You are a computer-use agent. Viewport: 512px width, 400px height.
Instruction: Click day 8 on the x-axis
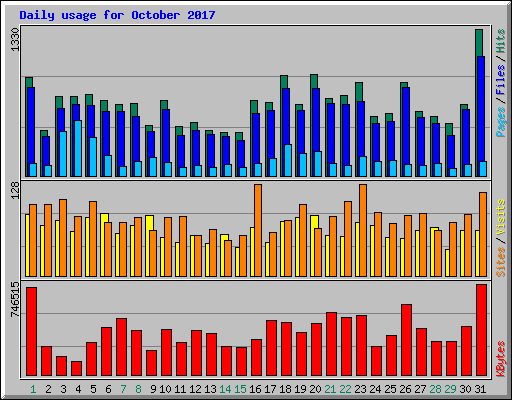point(138,389)
